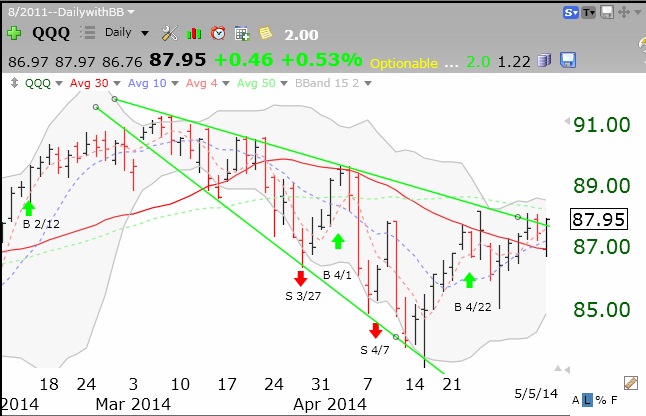Select the green B 4/1 buy arrow
646x416 pixels.
[338, 241]
